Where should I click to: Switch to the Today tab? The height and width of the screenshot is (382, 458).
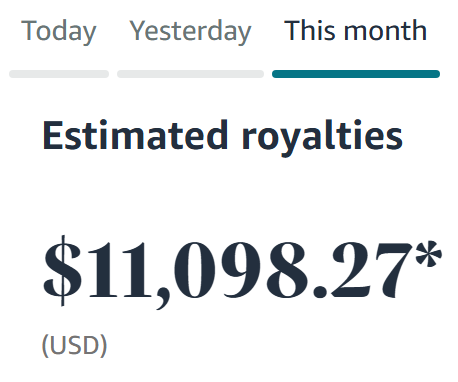click(59, 31)
